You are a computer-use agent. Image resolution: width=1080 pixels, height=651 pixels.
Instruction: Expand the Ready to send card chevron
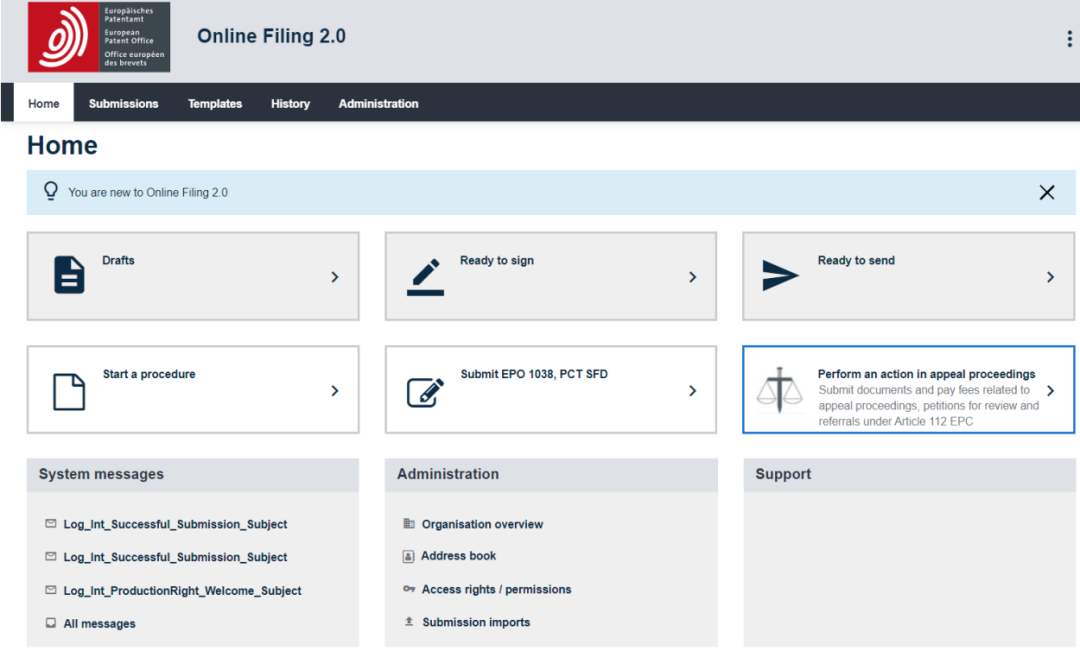[1050, 277]
